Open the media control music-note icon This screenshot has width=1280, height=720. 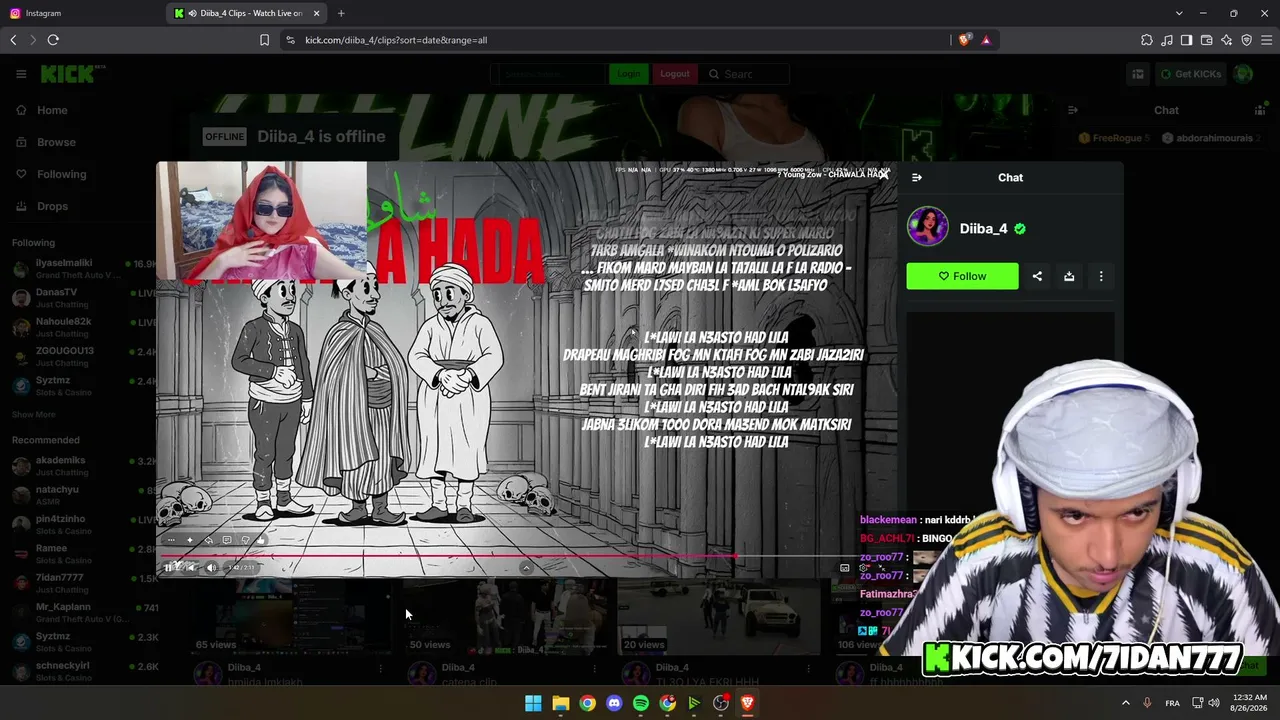[x=1166, y=40]
